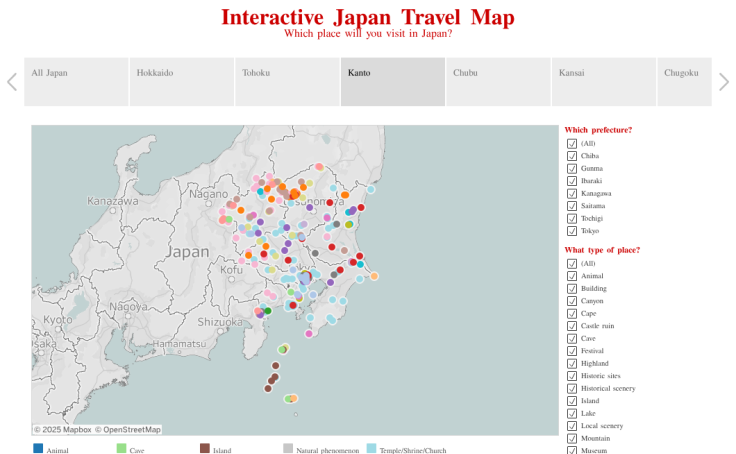Toggle the Tokyo prefecture checkbox

coord(572,231)
